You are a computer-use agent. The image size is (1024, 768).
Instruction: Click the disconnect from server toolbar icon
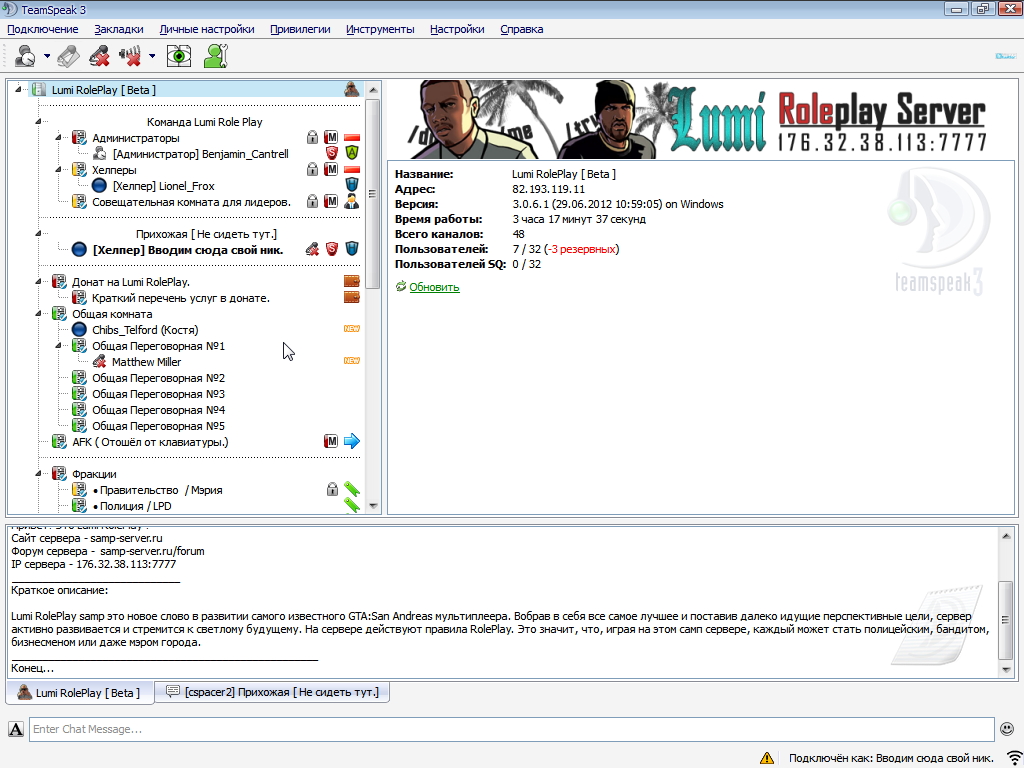click(x=68, y=56)
